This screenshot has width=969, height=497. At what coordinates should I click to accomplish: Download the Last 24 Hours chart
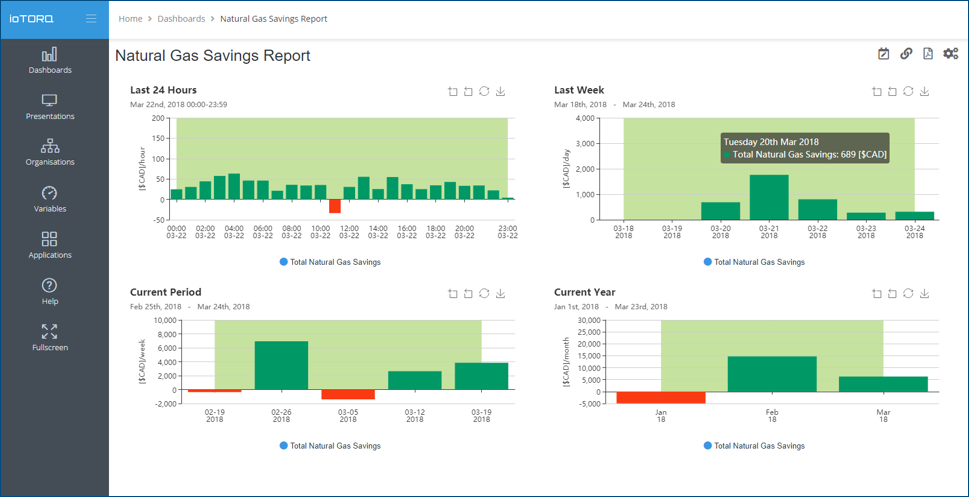coord(501,91)
